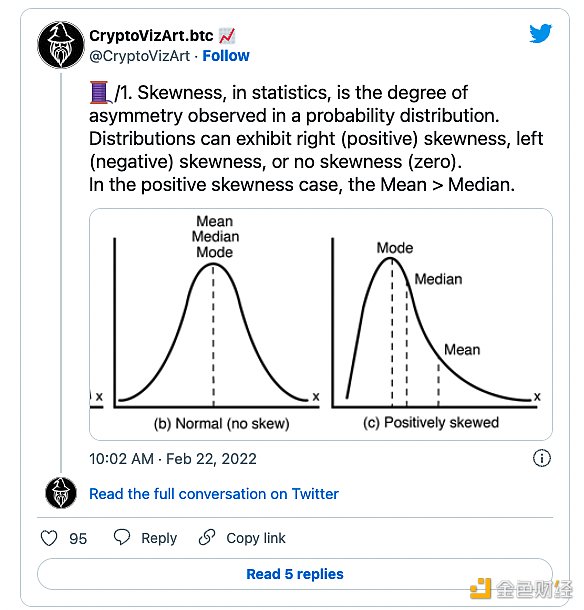Click the 95 likes count
Image resolution: width=584 pixels, height=610 pixels.
[78, 539]
